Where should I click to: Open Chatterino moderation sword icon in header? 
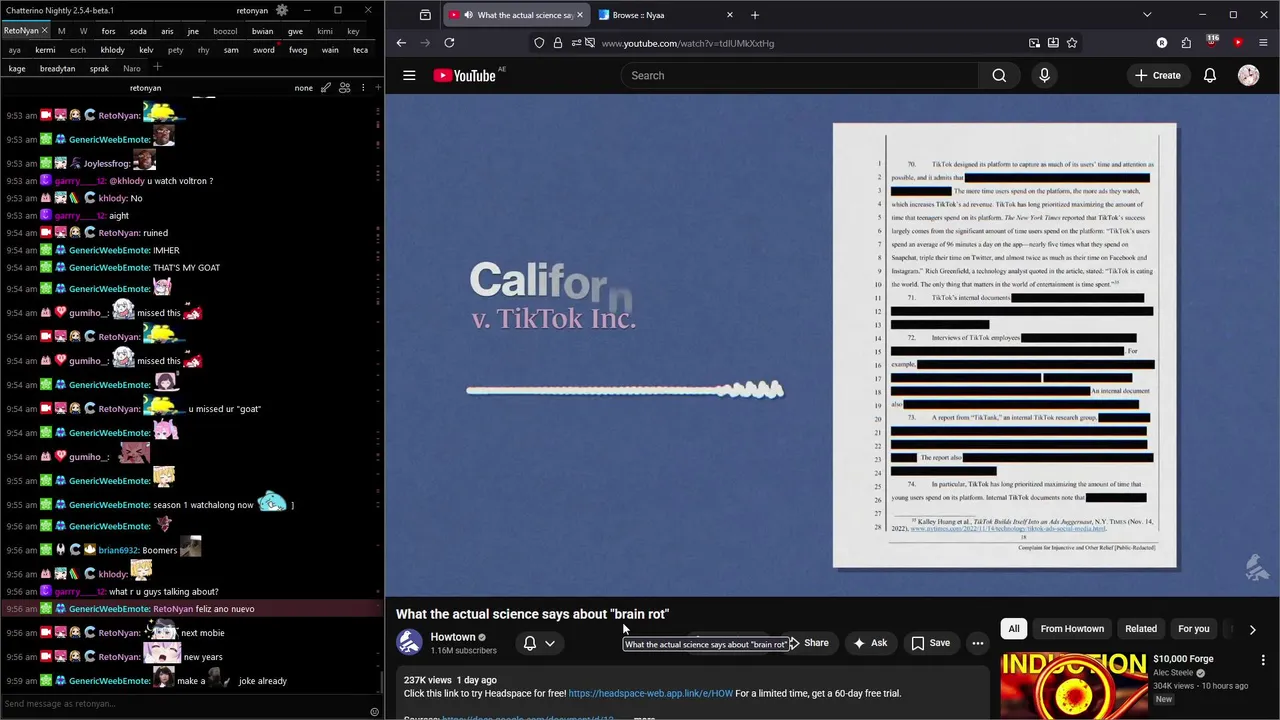(326, 88)
